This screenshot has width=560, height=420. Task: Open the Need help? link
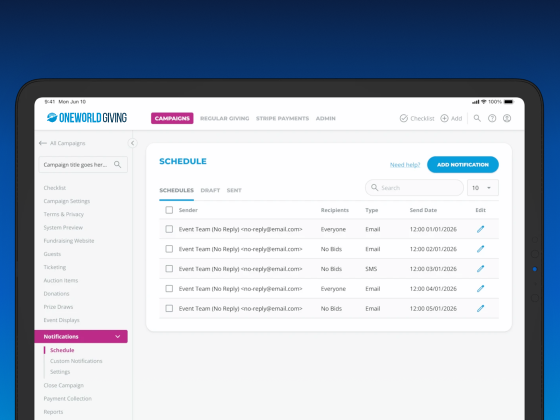(x=405, y=165)
